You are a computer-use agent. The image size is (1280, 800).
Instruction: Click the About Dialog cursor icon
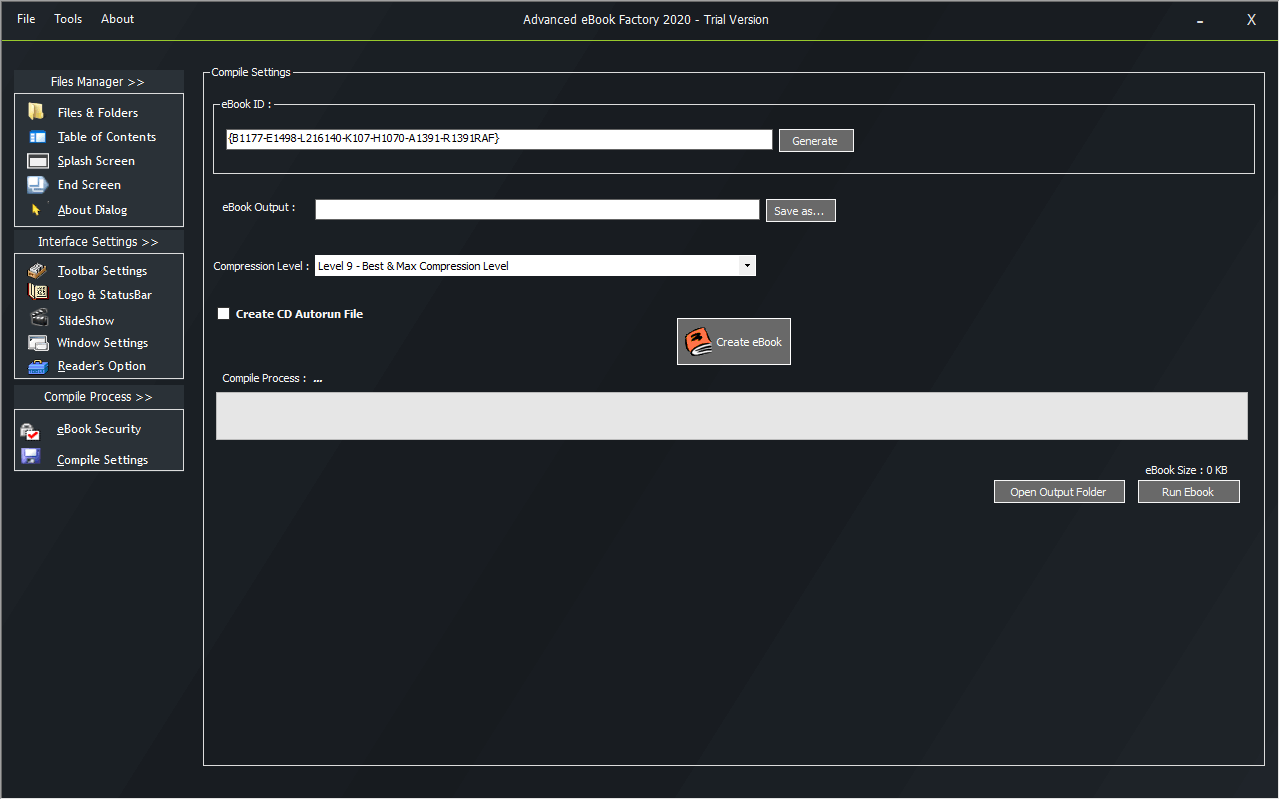(x=37, y=210)
